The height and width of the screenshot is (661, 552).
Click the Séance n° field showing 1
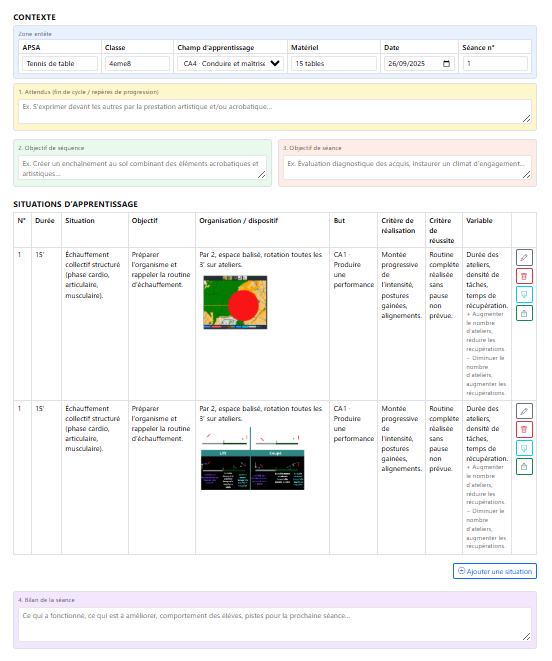pyautogui.click(x=495, y=64)
